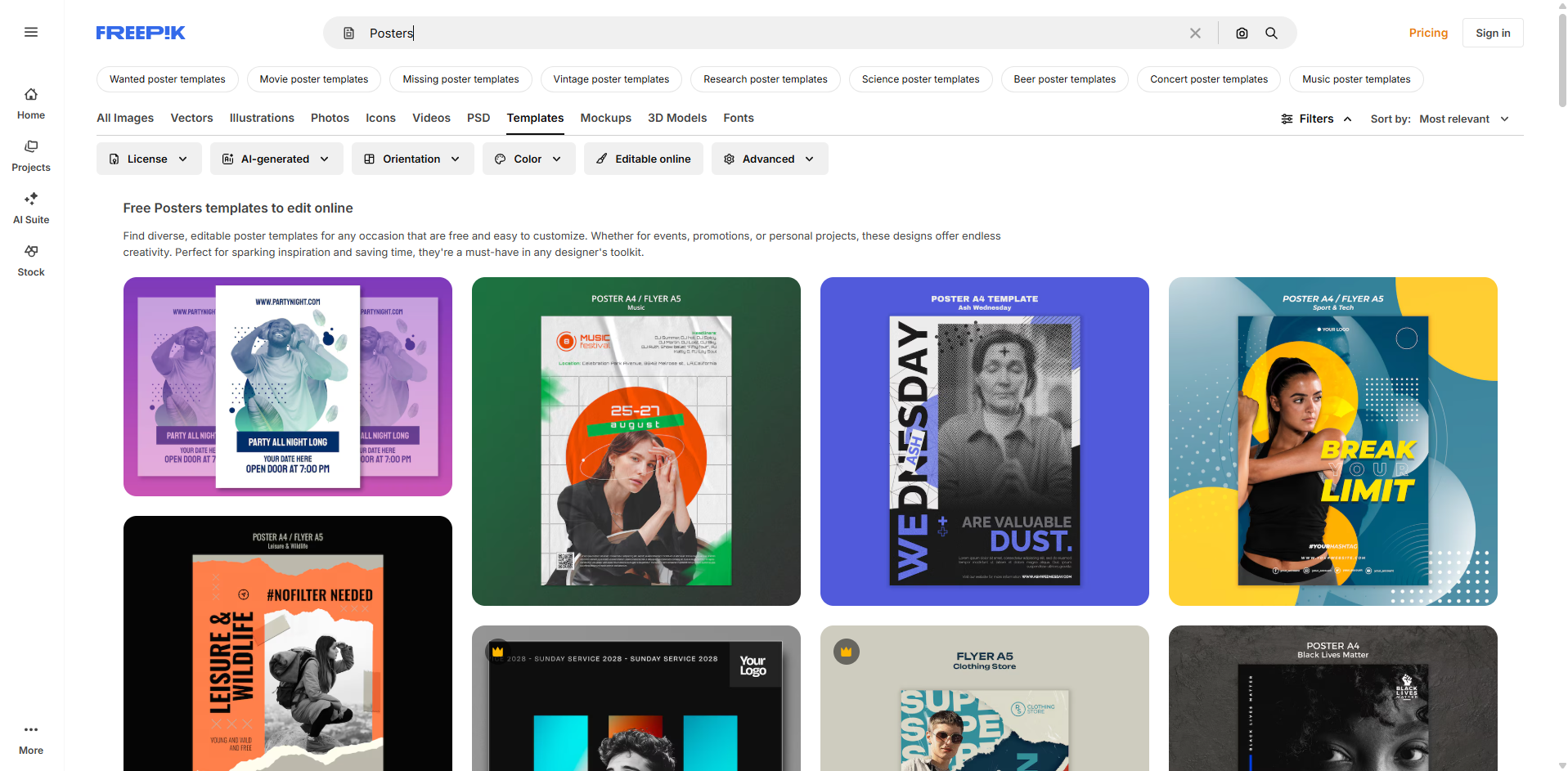Open the hamburger menu icon
1568x771 pixels.
click(x=31, y=33)
